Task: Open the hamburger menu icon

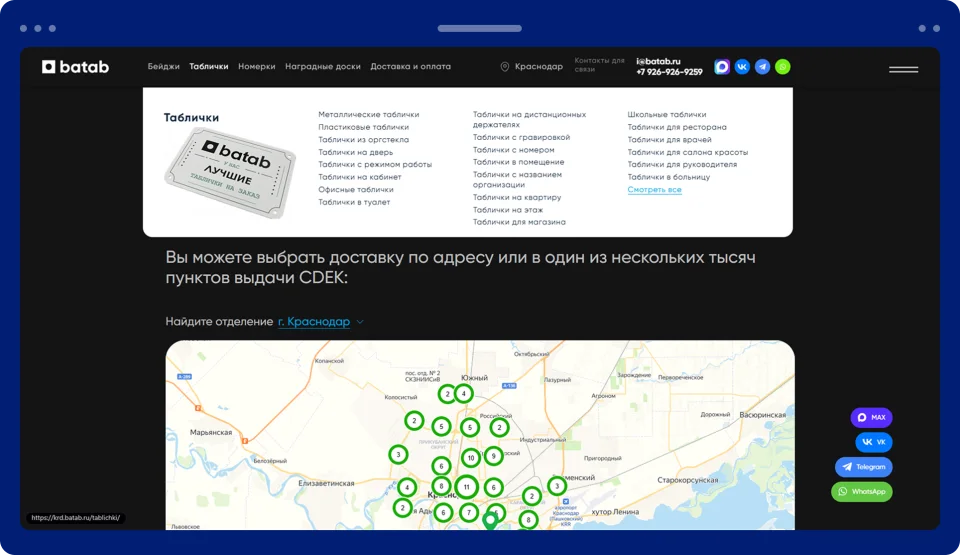Action: tap(903, 69)
